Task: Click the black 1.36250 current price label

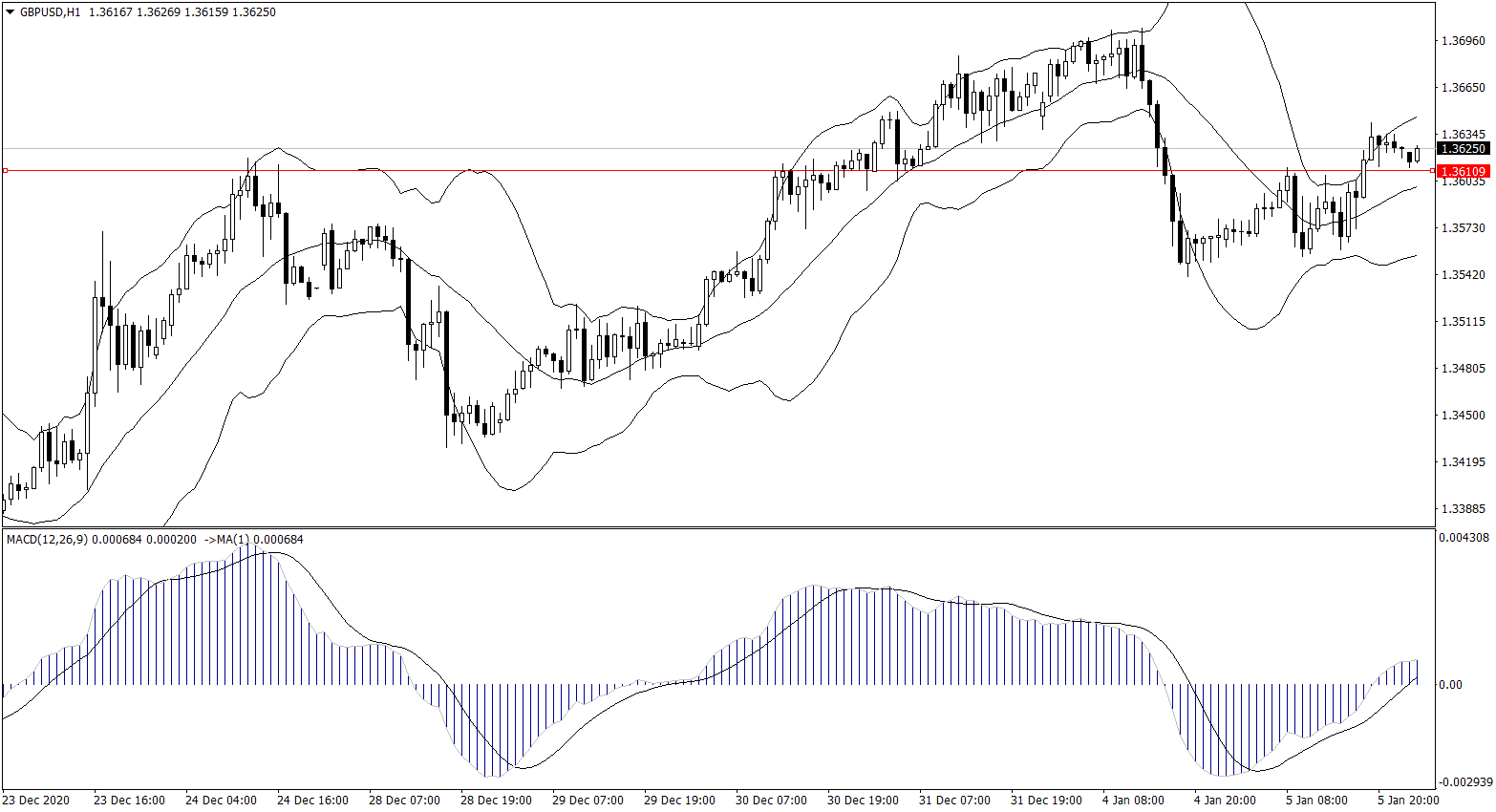Action: [1464, 149]
